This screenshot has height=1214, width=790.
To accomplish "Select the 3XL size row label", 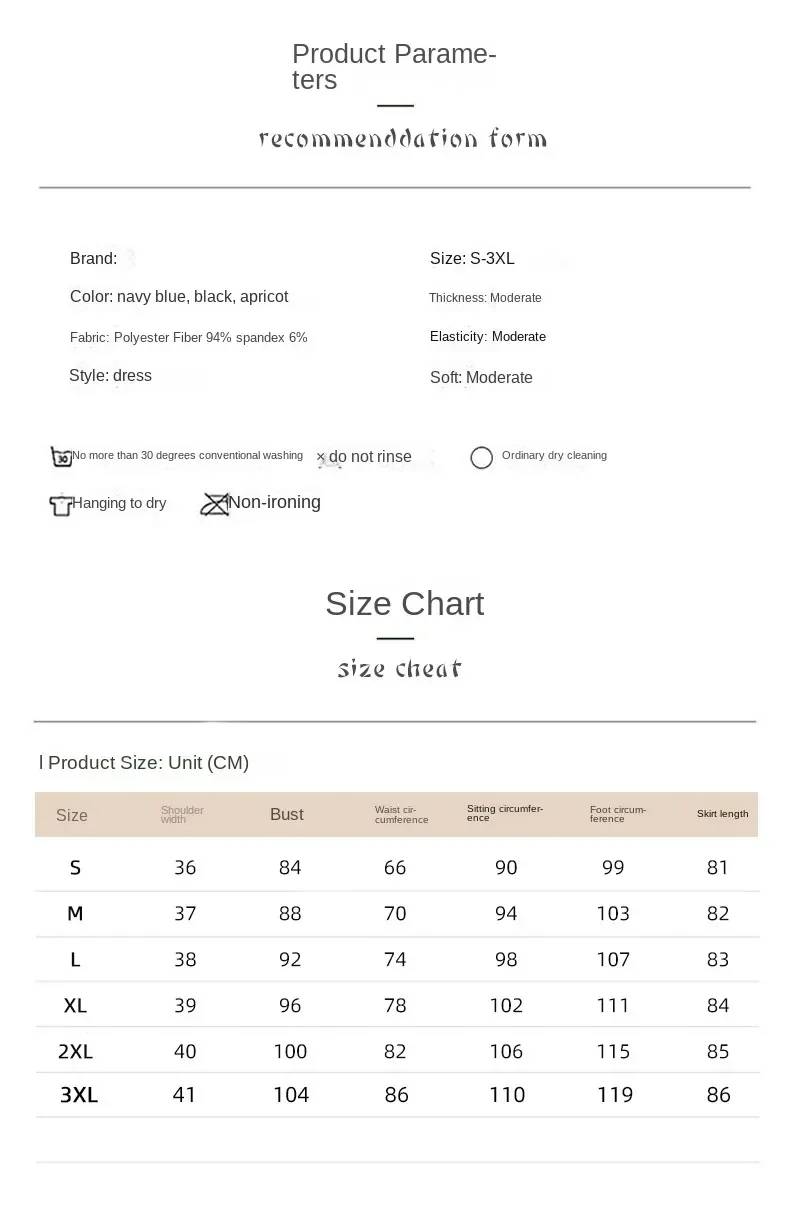I will click(79, 1095).
